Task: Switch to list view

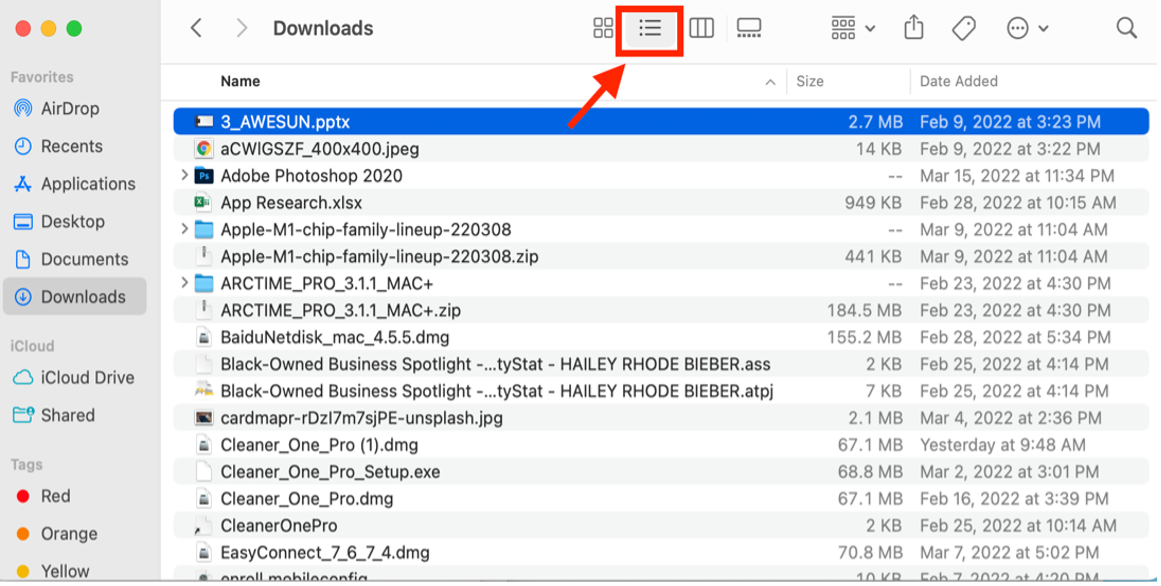Action: point(650,29)
